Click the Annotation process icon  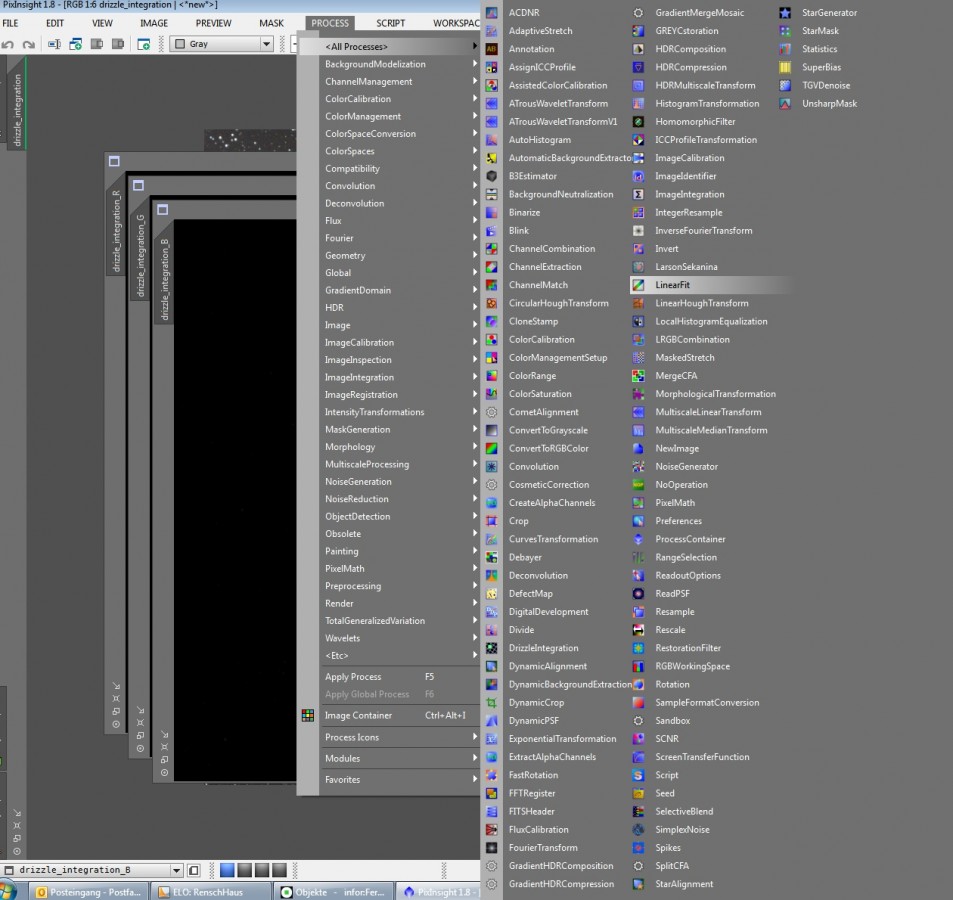click(x=492, y=49)
